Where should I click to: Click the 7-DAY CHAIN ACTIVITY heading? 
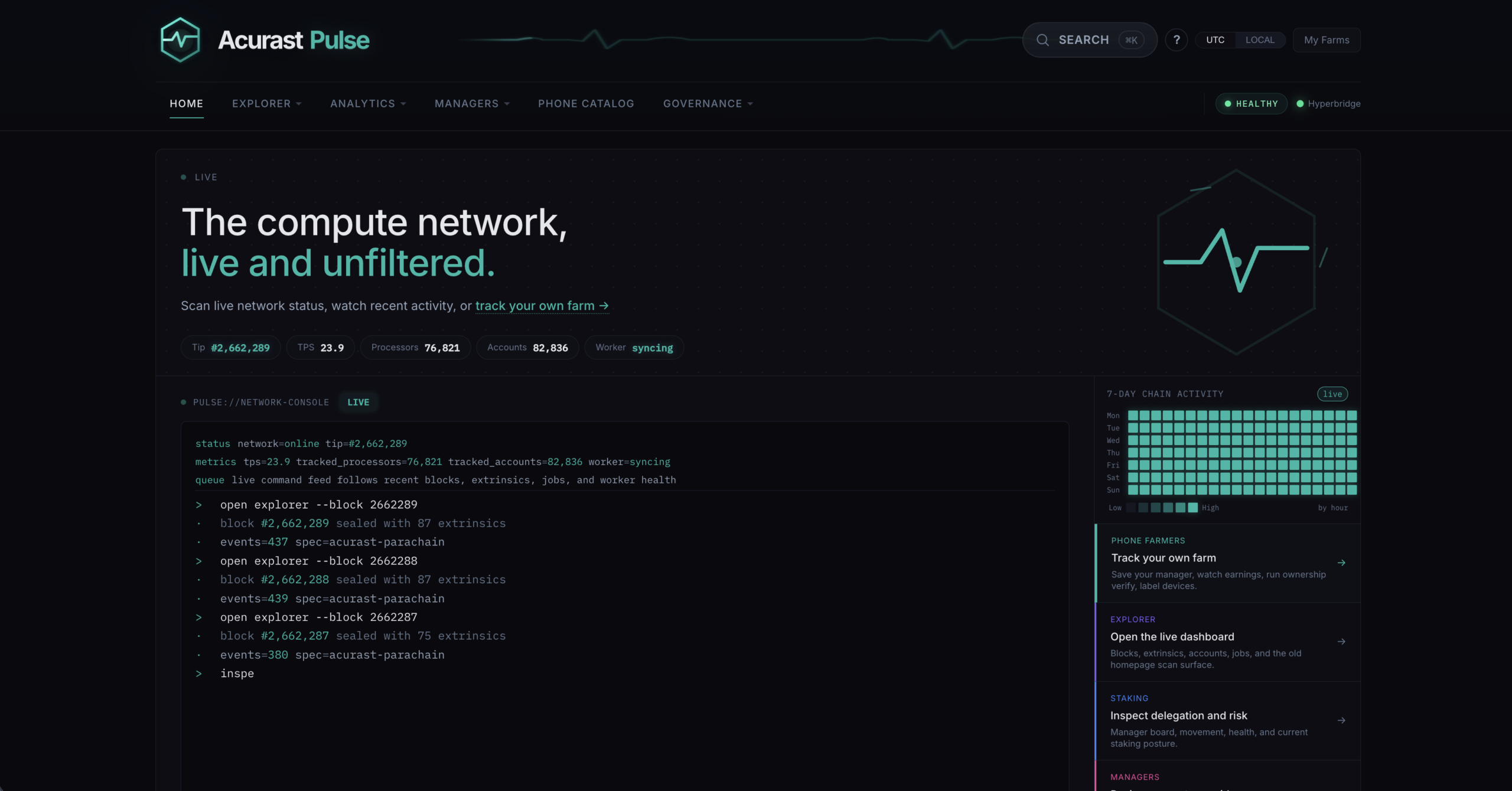[1165, 394]
